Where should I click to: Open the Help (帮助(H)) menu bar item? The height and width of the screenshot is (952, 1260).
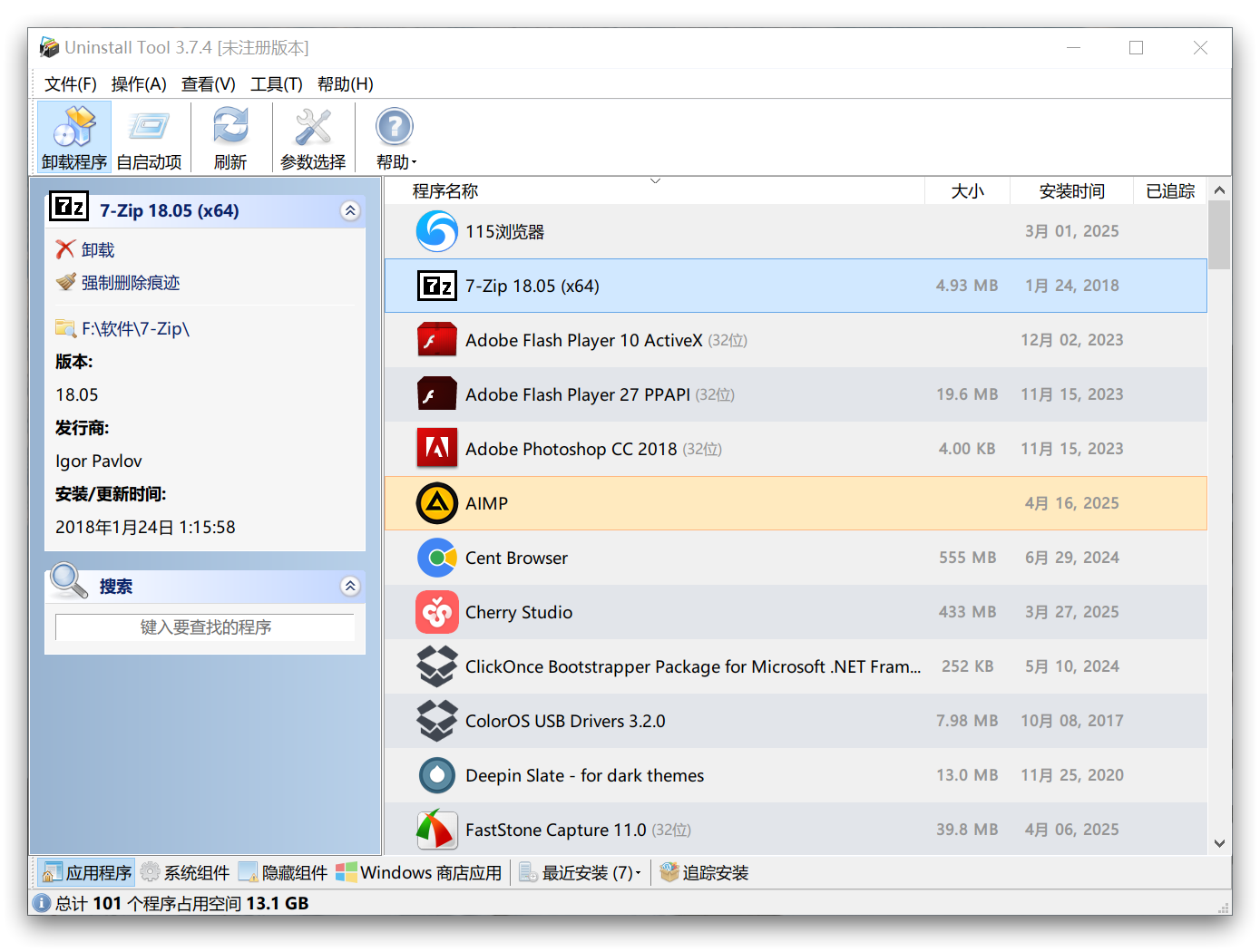[x=346, y=84]
